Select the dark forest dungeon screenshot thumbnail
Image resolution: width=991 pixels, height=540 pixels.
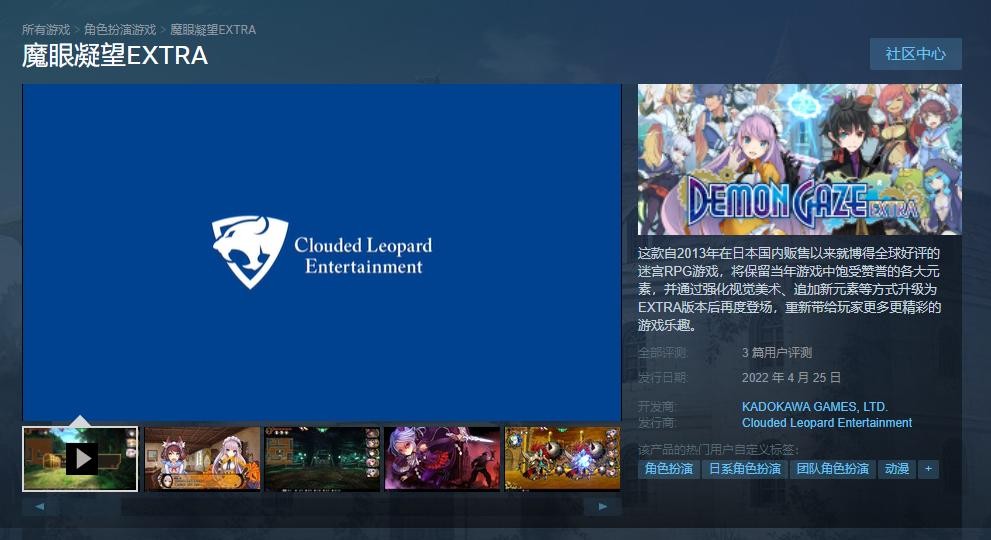[x=322, y=458]
